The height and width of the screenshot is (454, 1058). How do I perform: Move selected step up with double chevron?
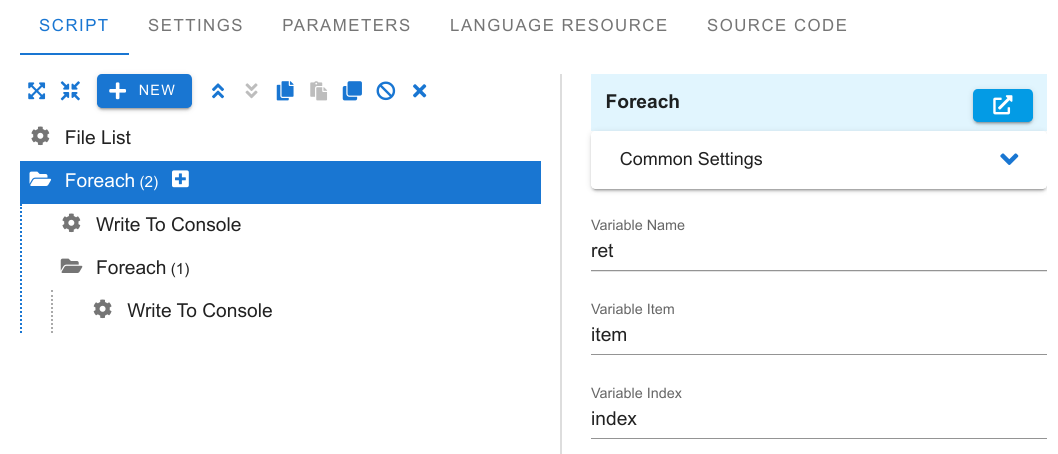(x=217, y=91)
